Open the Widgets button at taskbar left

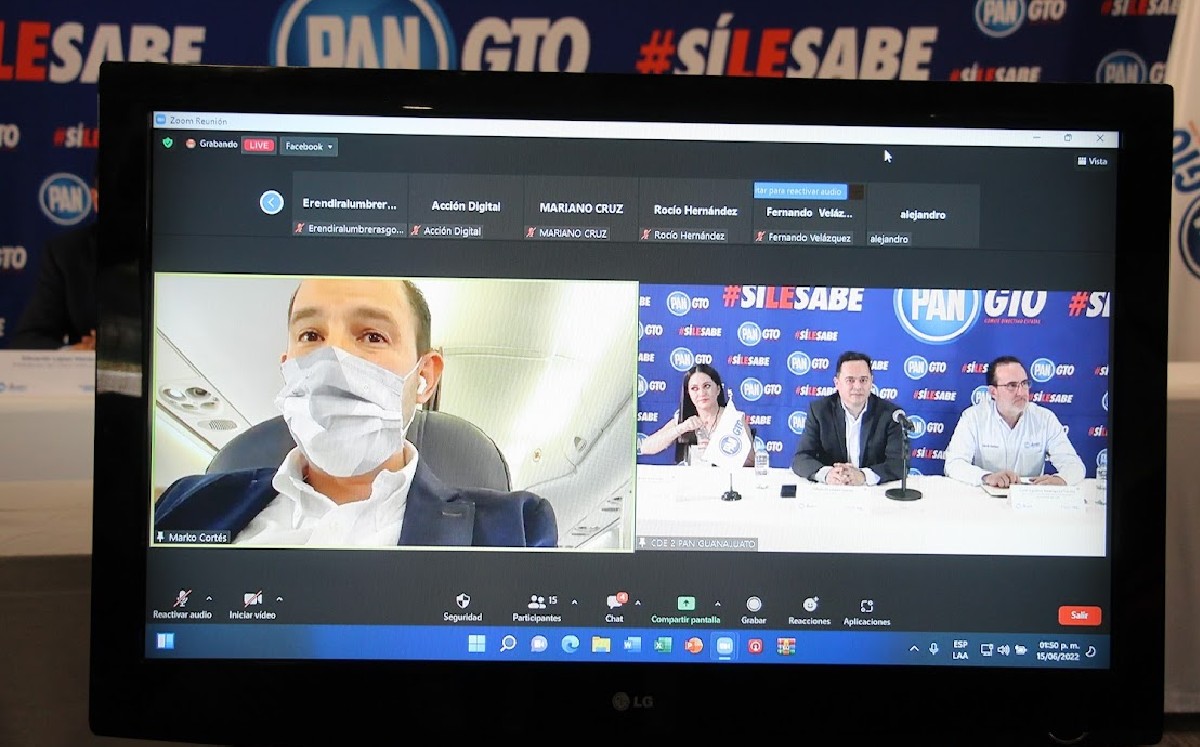(165, 641)
